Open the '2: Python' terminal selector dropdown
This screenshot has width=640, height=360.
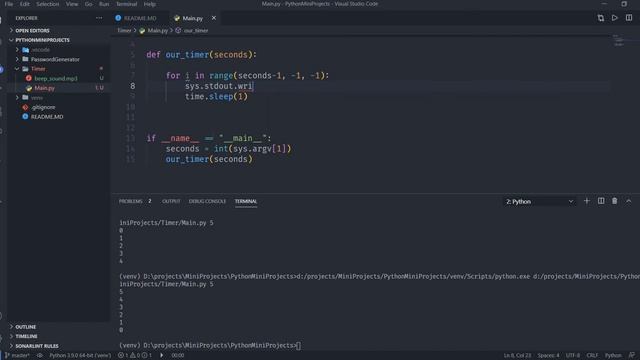(x=540, y=202)
